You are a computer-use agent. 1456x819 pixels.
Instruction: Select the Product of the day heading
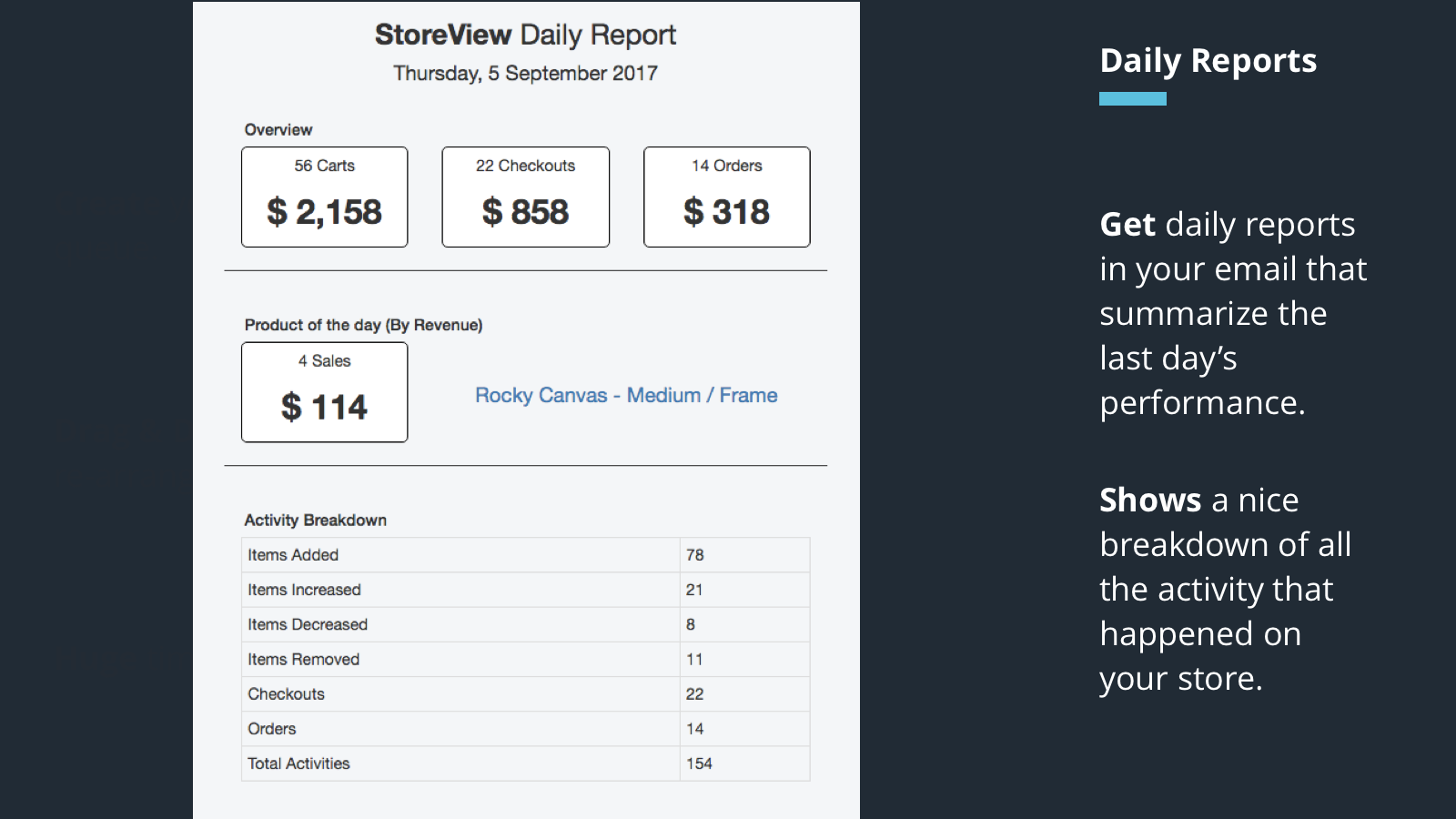(x=363, y=325)
